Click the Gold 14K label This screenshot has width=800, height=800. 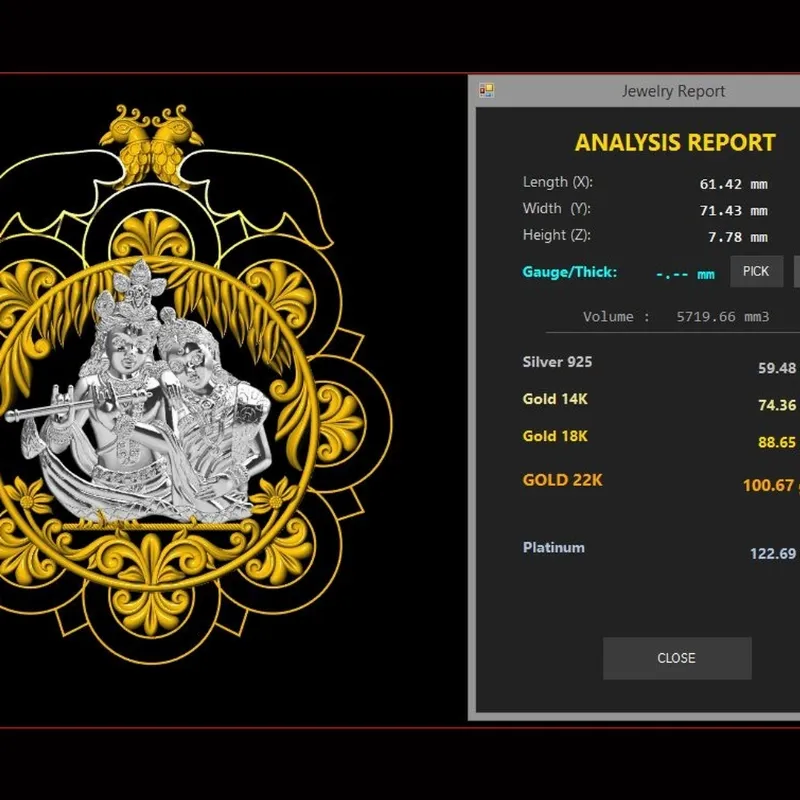(555, 399)
